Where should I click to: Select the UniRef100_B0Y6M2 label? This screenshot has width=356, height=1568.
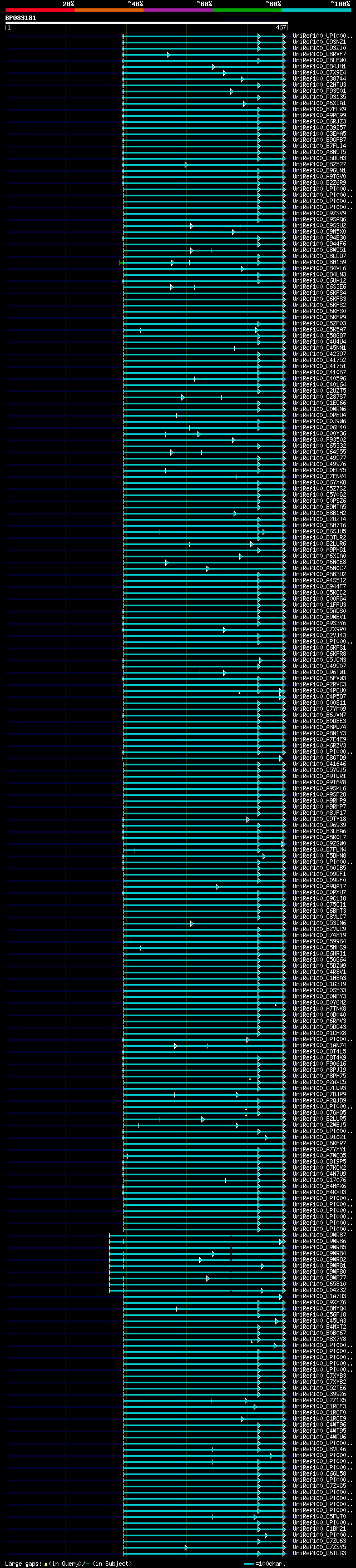click(319, 1002)
